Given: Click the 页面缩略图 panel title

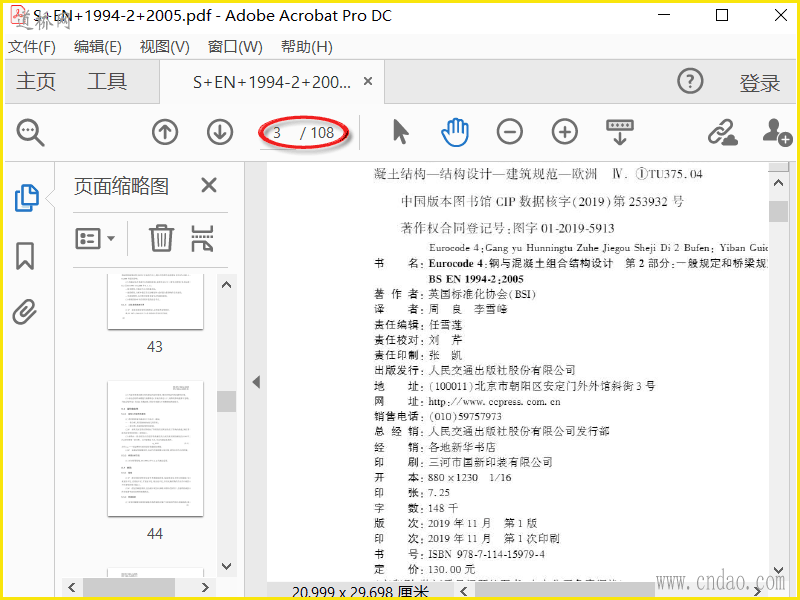Looking at the screenshot, I should point(121,186).
